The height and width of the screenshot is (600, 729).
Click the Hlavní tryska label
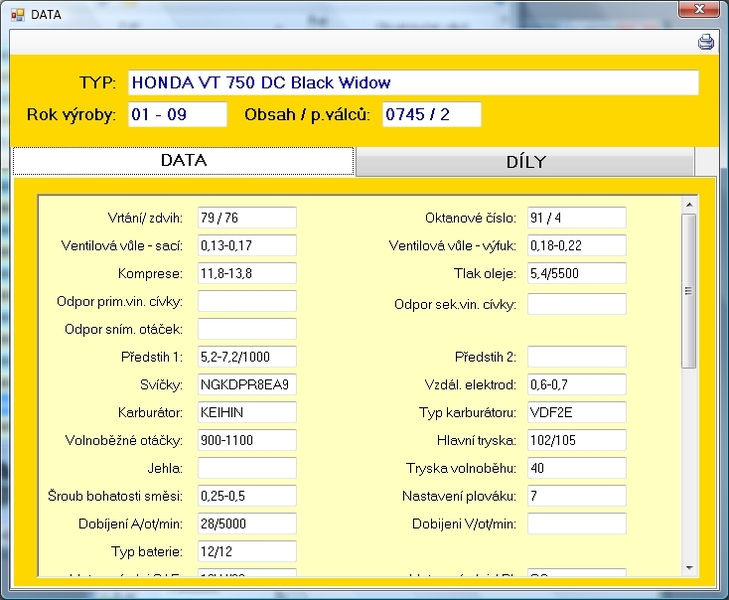(477, 440)
